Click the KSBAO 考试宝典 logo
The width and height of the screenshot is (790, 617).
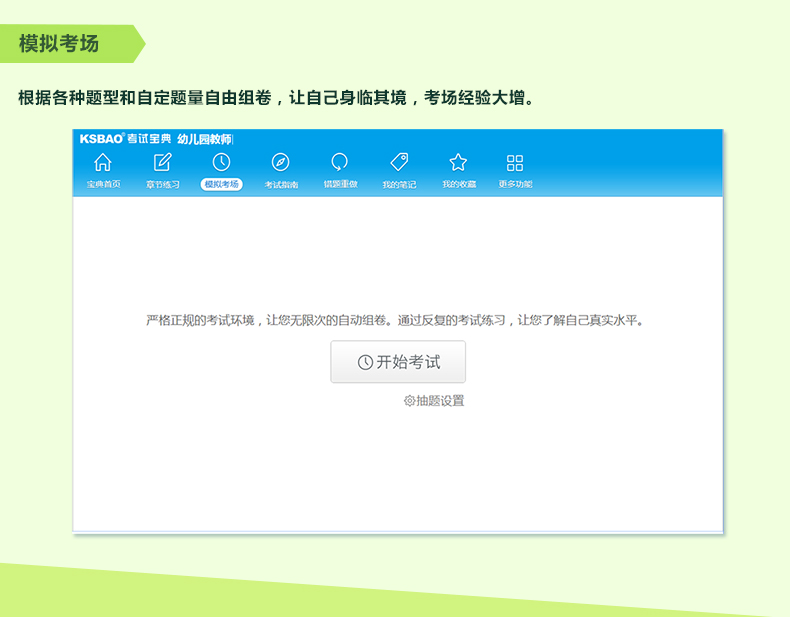(x=125, y=139)
